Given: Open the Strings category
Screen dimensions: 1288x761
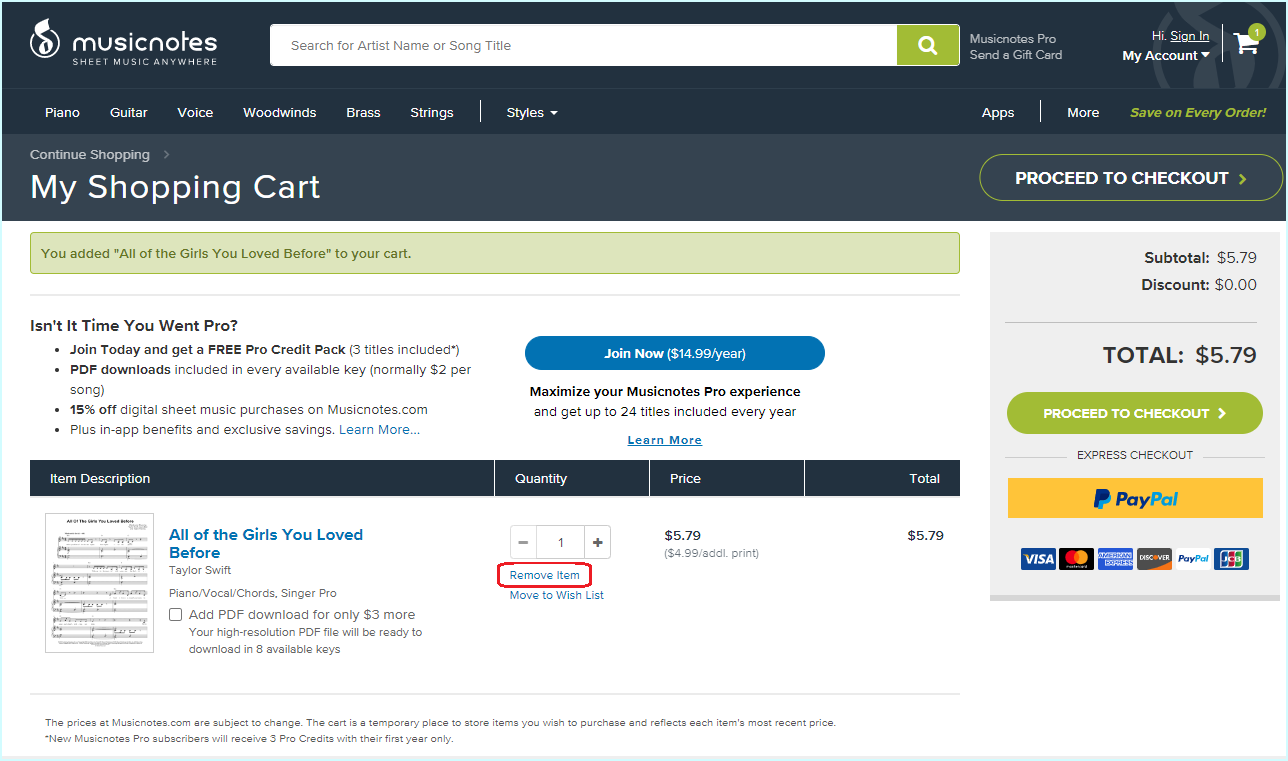Looking at the screenshot, I should point(432,112).
